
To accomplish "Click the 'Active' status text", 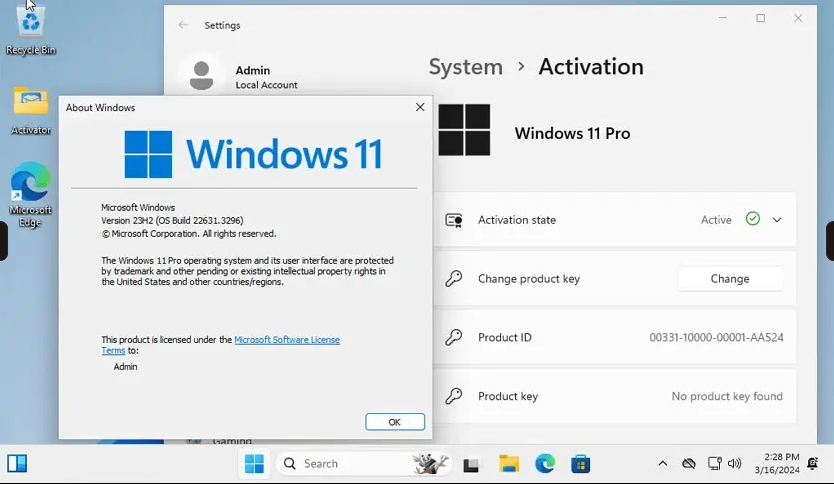I will pos(716,220).
